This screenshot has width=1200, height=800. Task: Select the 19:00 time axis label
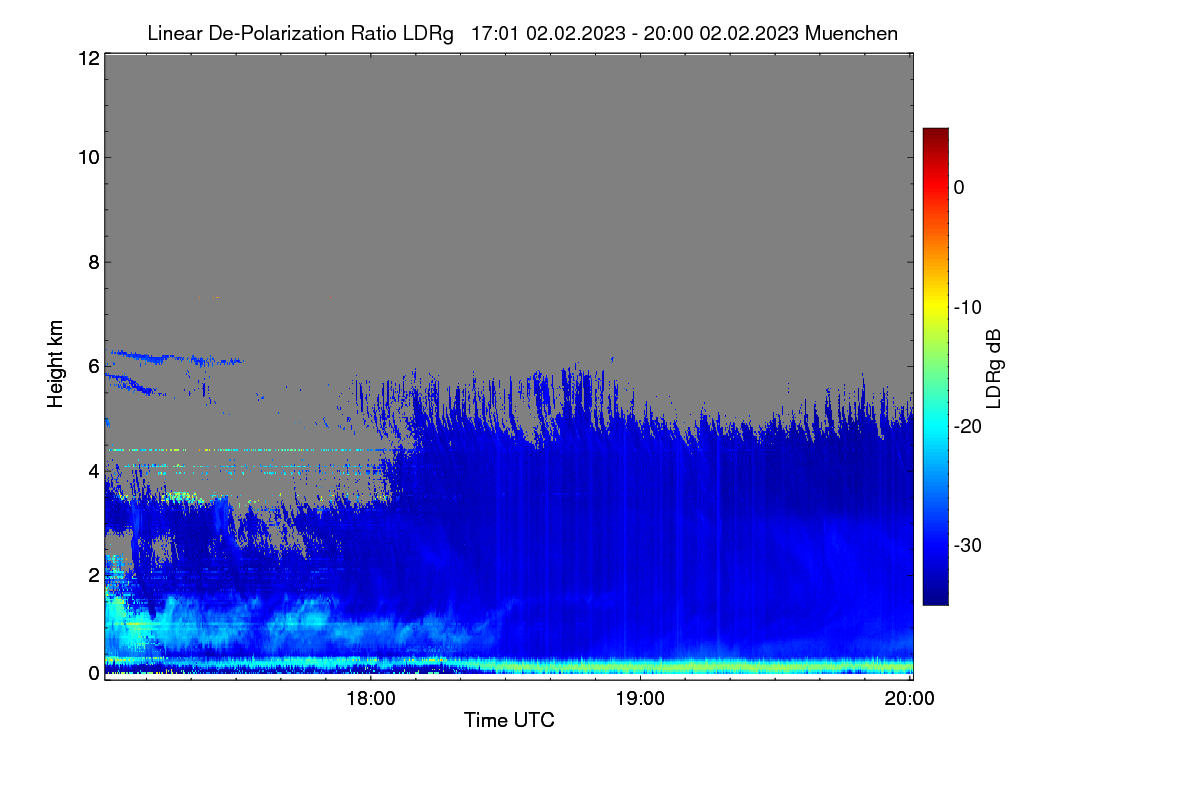[x=640, y=699]
